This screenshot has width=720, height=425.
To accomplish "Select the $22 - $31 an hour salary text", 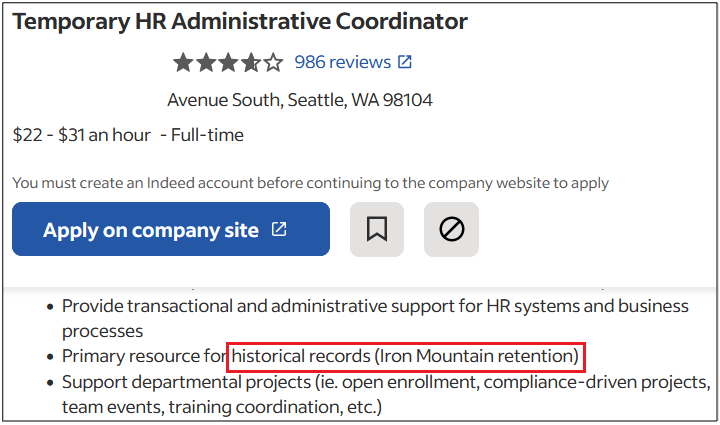I will pyautogui.click(x=81, y=135).
